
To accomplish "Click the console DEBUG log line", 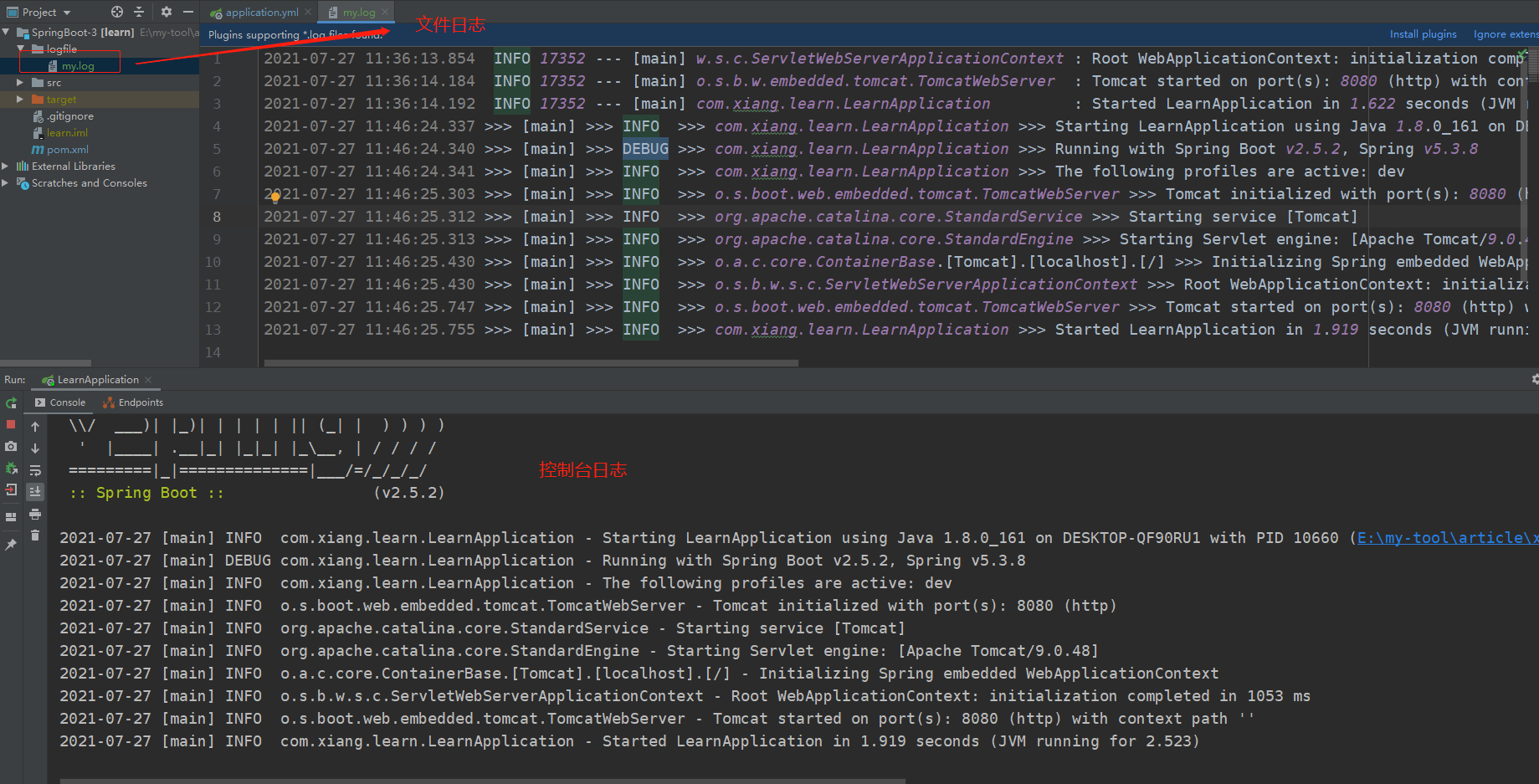I will click(542, 561).
